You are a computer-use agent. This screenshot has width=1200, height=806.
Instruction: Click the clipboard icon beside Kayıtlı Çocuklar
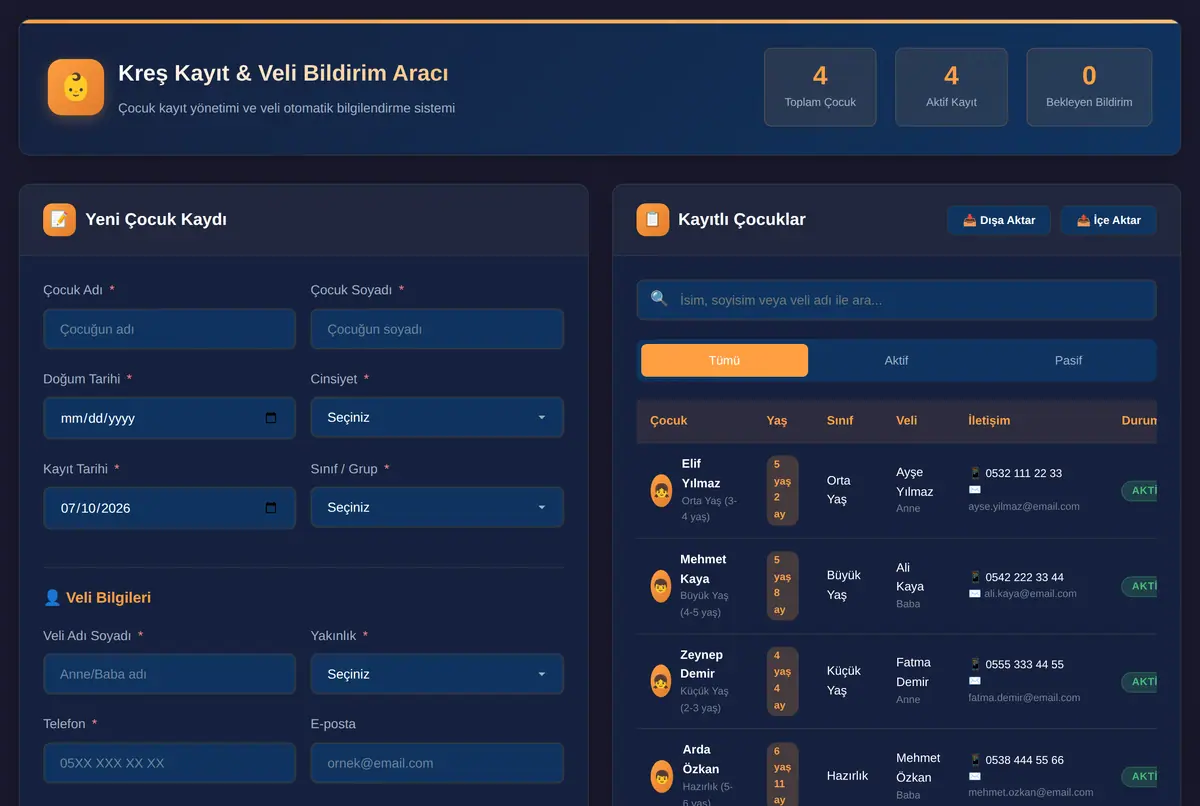pyautogui.click(x=652, y=220)
